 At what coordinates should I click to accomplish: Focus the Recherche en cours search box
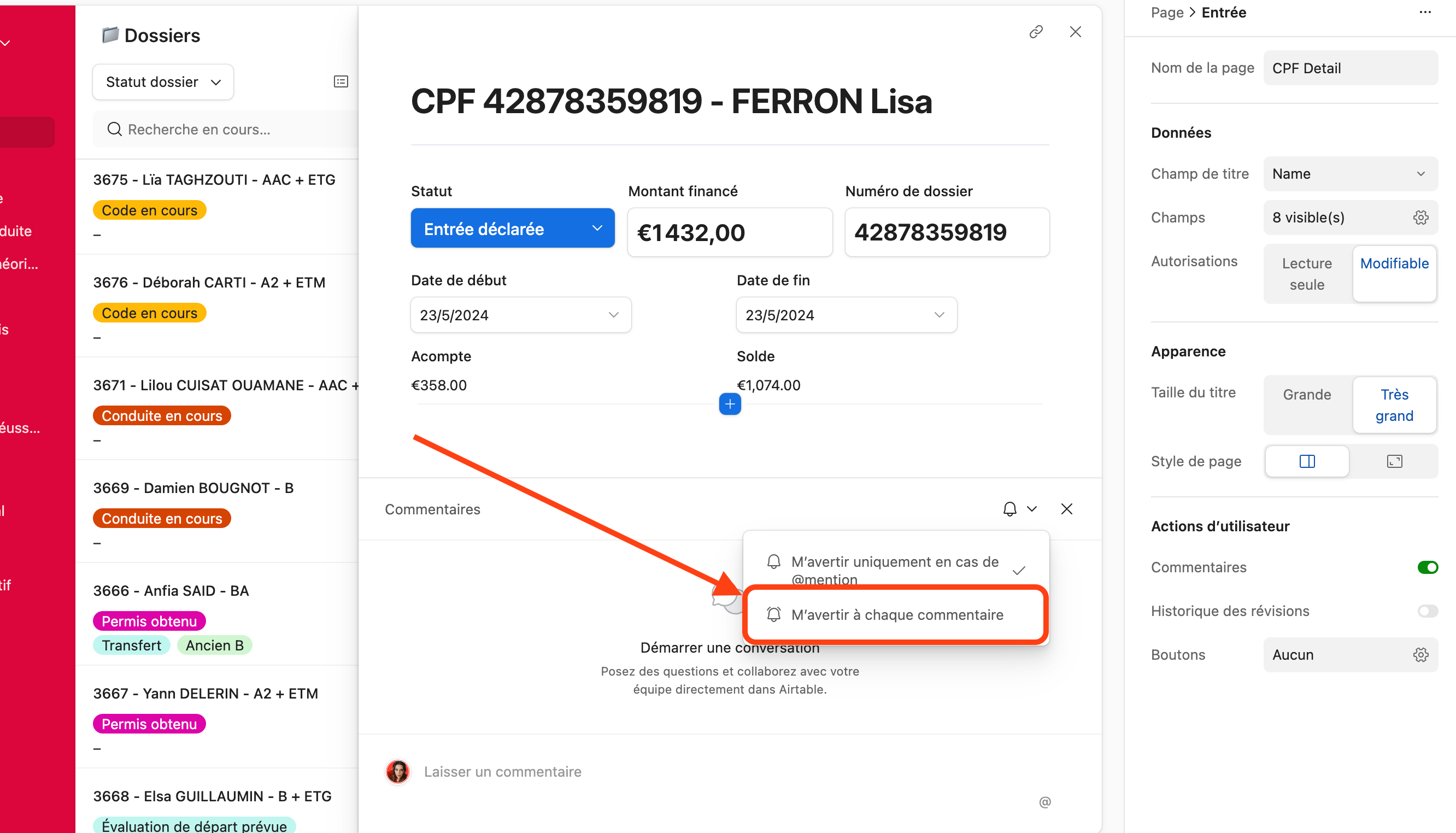click(226, 130)
